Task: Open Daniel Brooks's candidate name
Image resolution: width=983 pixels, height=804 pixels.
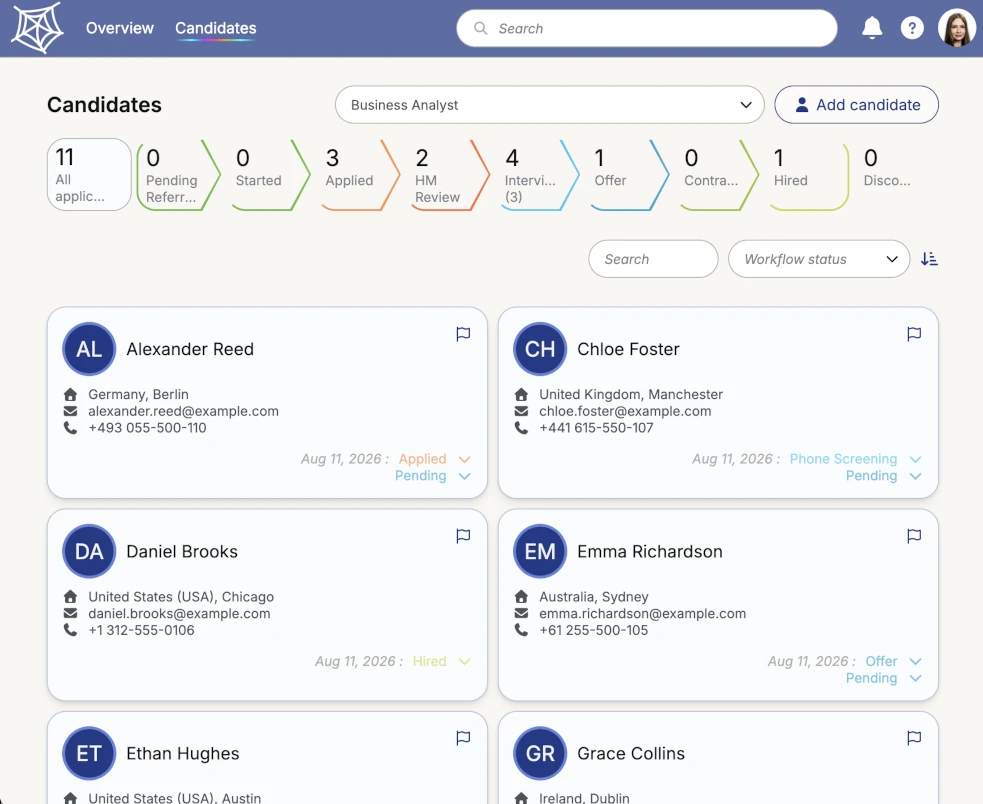Action: (182, 551)
